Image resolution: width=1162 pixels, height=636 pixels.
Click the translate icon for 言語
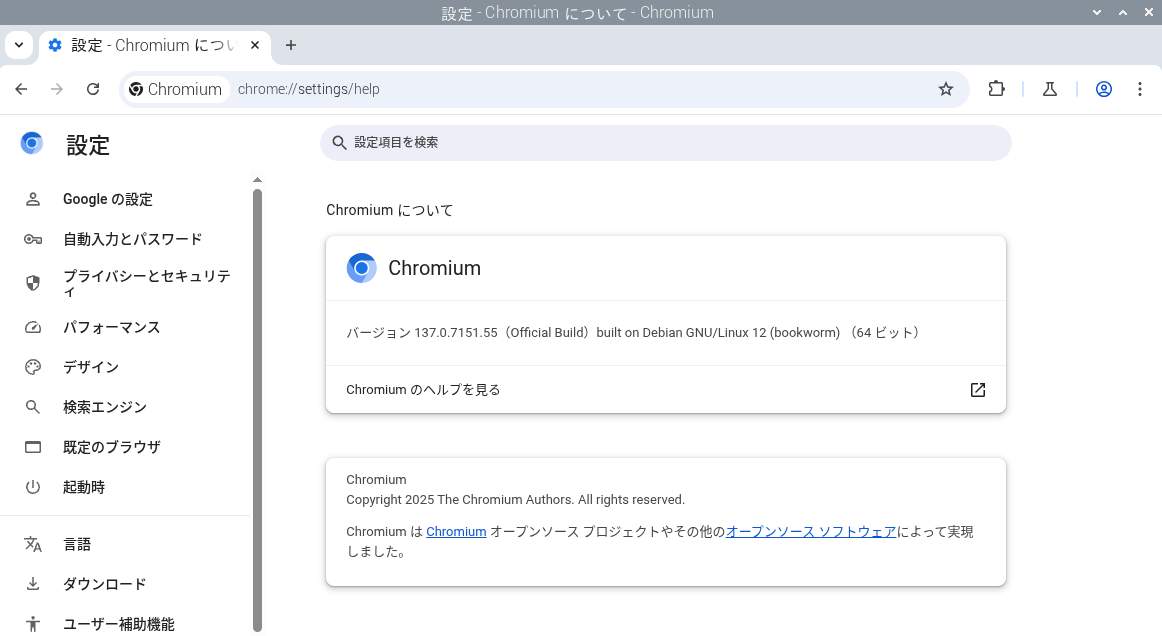pyautogui.click(x=33, y=545)
